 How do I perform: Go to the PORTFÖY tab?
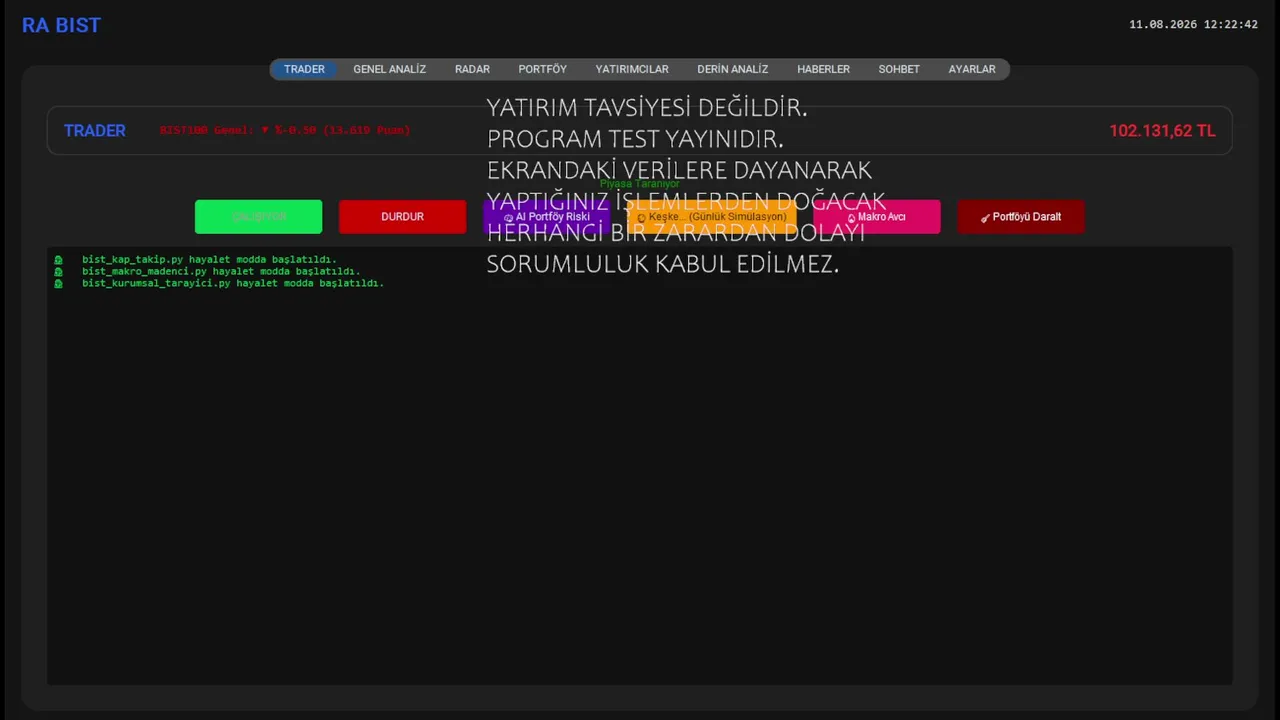coord(542,69)
